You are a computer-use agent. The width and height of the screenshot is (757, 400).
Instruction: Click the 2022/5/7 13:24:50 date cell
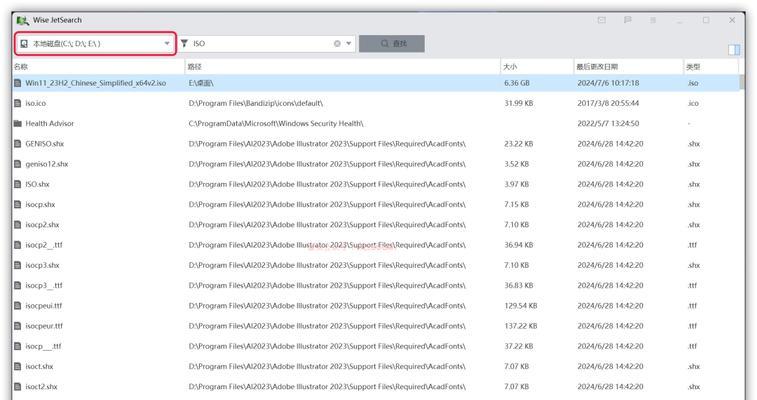(x=608, y=124)
